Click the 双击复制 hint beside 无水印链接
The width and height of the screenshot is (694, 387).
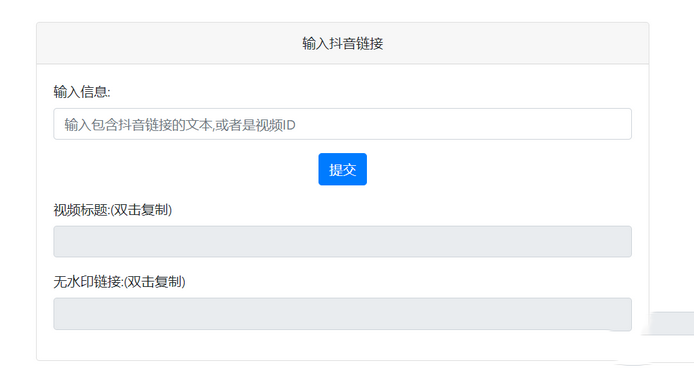point(155,282)
